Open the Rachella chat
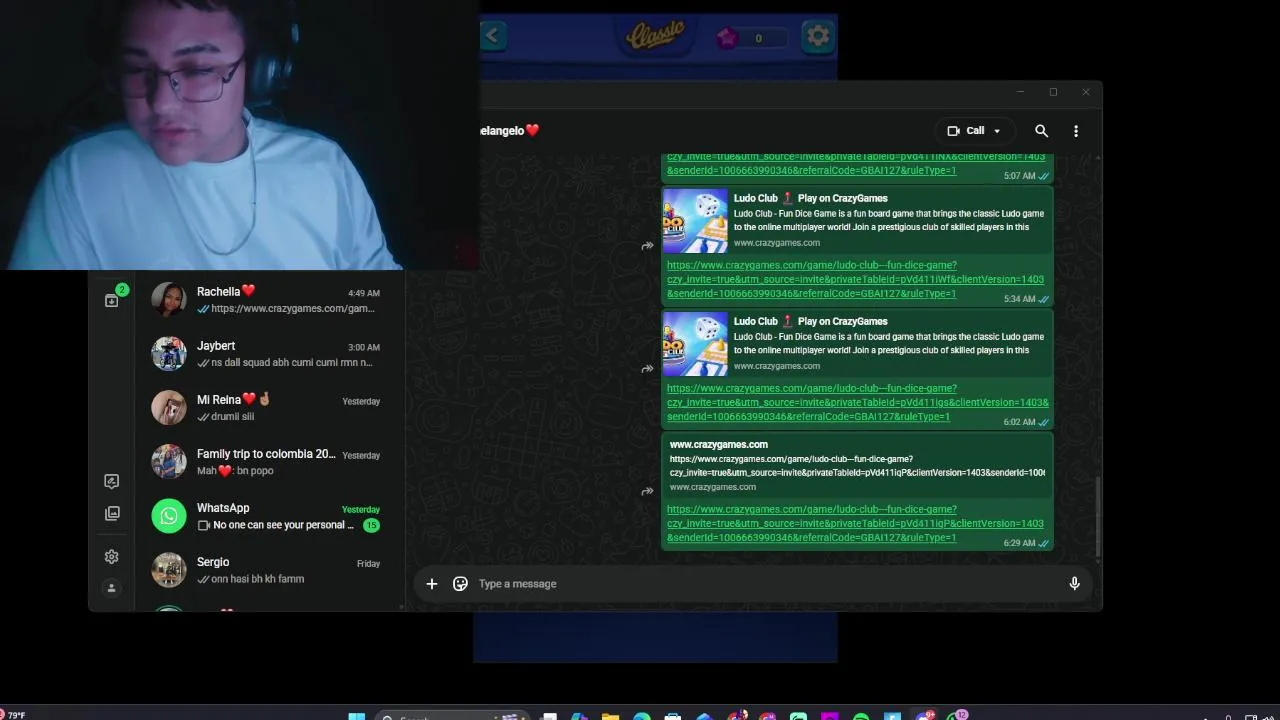This screenshot has height=720, width=1280. (x=270, y=299)
